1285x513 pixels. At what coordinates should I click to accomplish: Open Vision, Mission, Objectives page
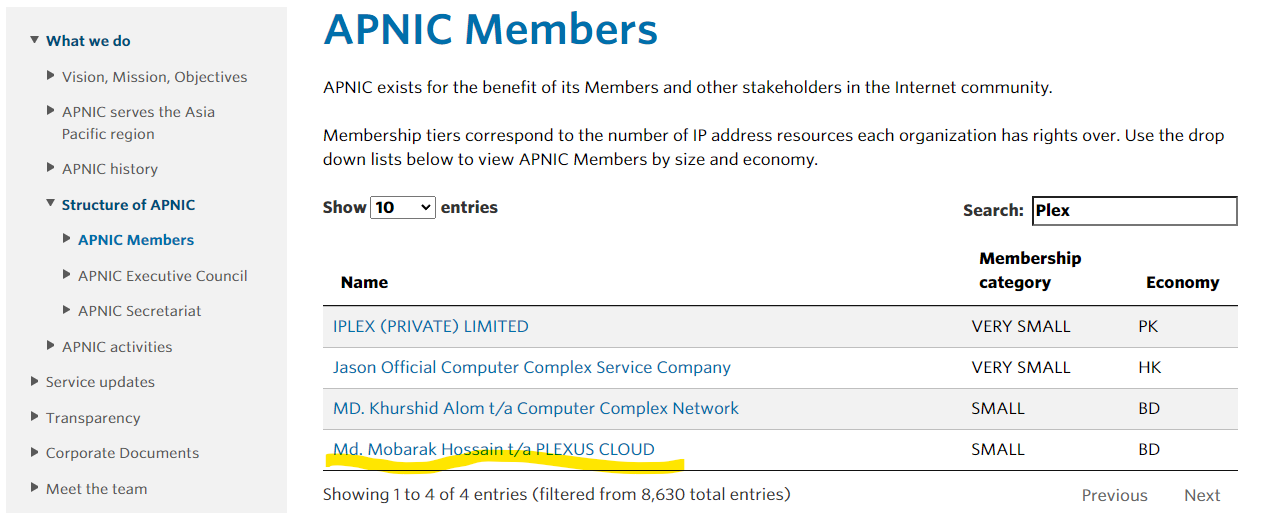tap(154, 77)
